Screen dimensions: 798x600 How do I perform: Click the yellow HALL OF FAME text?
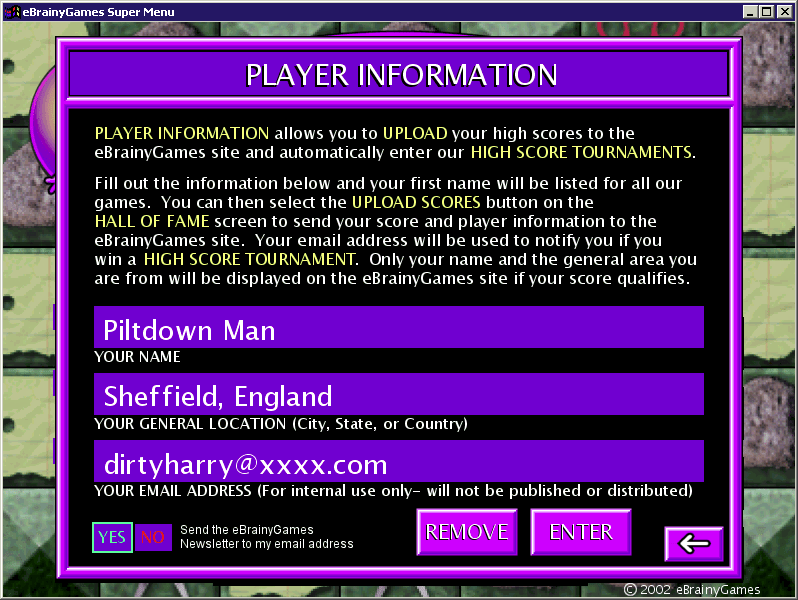click(152, 221)
